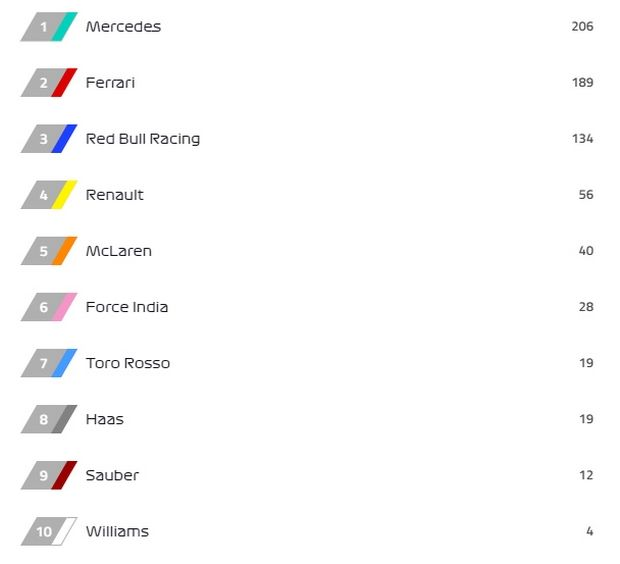Open the McLaren team name

coord(119,251)
